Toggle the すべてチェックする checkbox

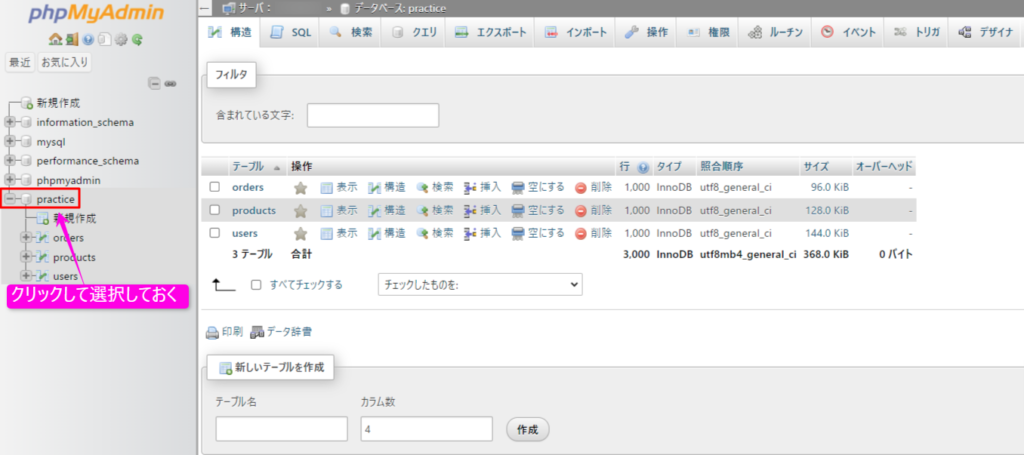[256, 284]
